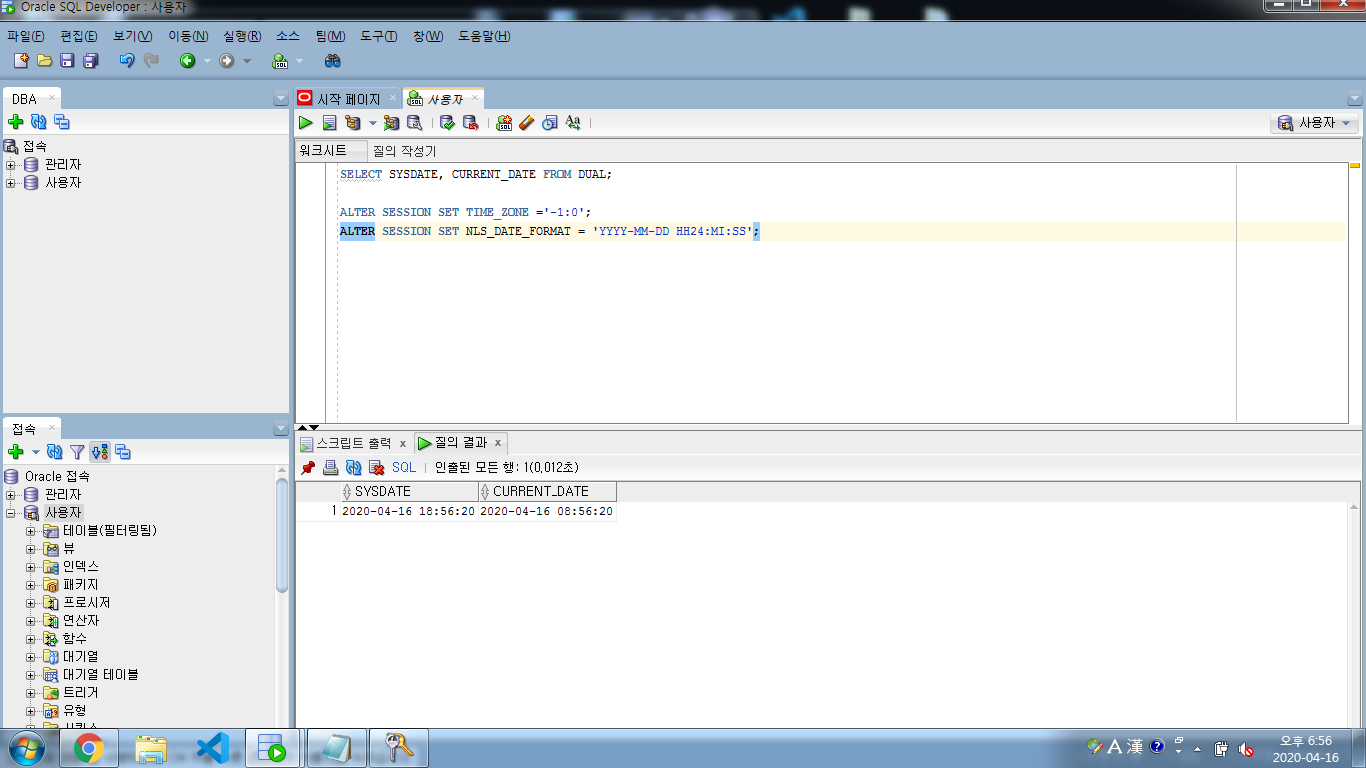
Task: Toggle schema browser button in 접속 panel
Action: point(100,452)
